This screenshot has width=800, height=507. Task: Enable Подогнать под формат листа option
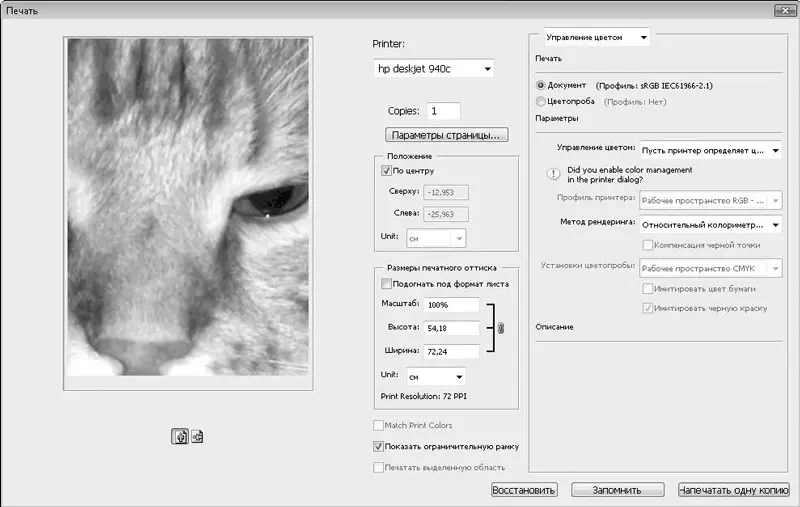(387, 284)
